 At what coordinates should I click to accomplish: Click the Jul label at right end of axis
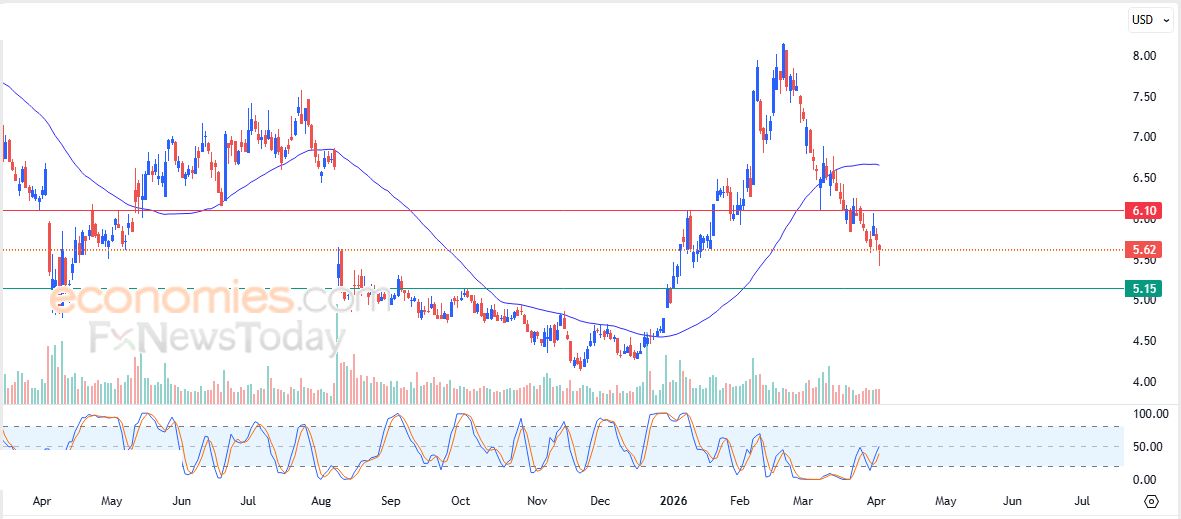coord(1082,501)
